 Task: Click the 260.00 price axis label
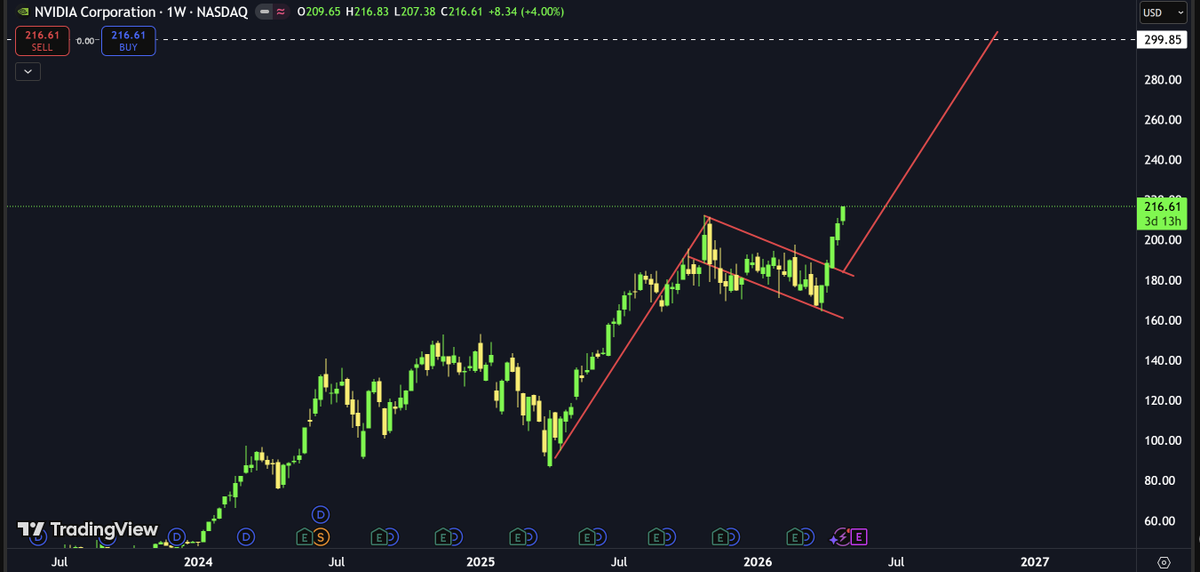(1164, 120)
